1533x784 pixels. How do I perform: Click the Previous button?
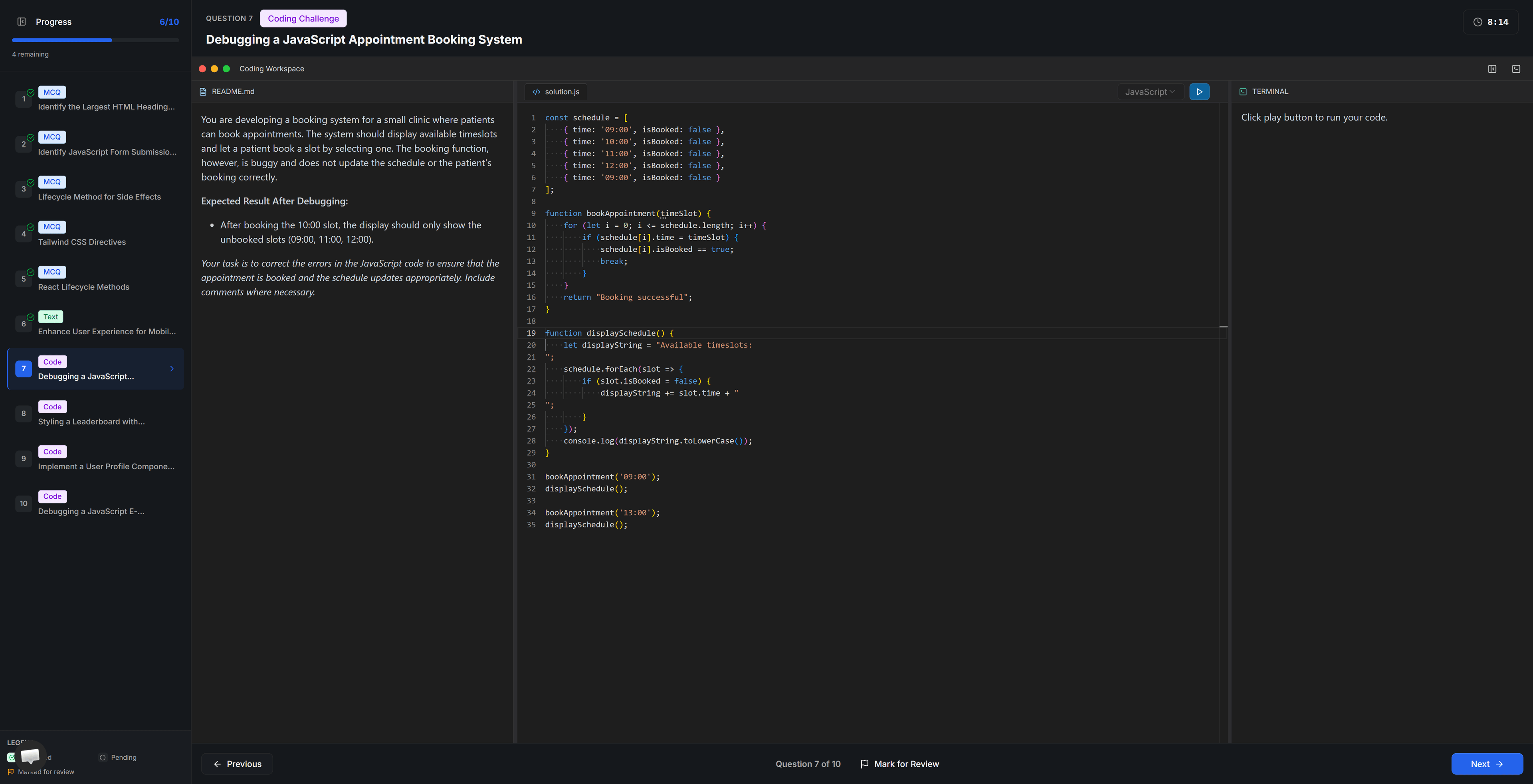238,764
